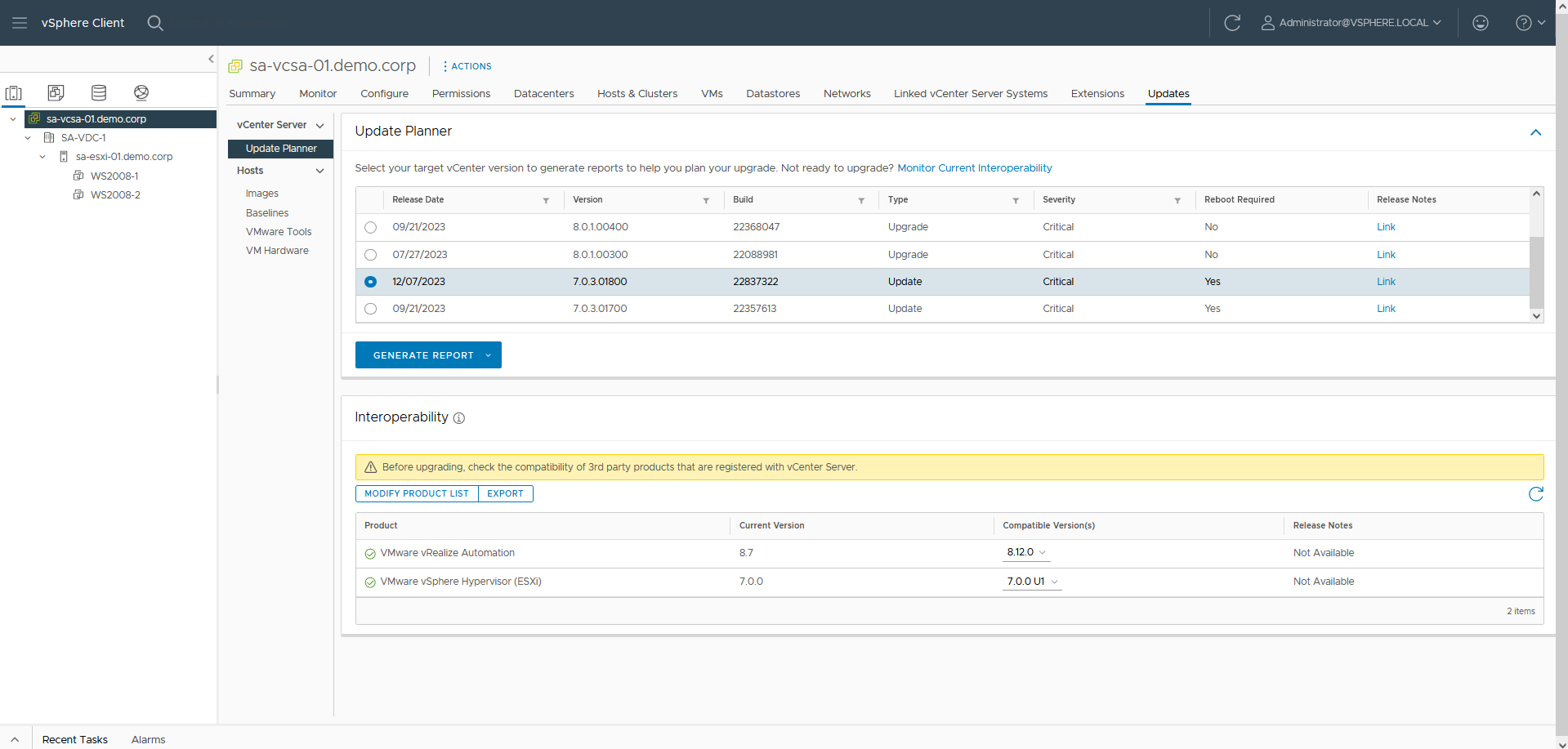
Task: Click the warning icon in compatibility banner
Action: tap(370, 467)
